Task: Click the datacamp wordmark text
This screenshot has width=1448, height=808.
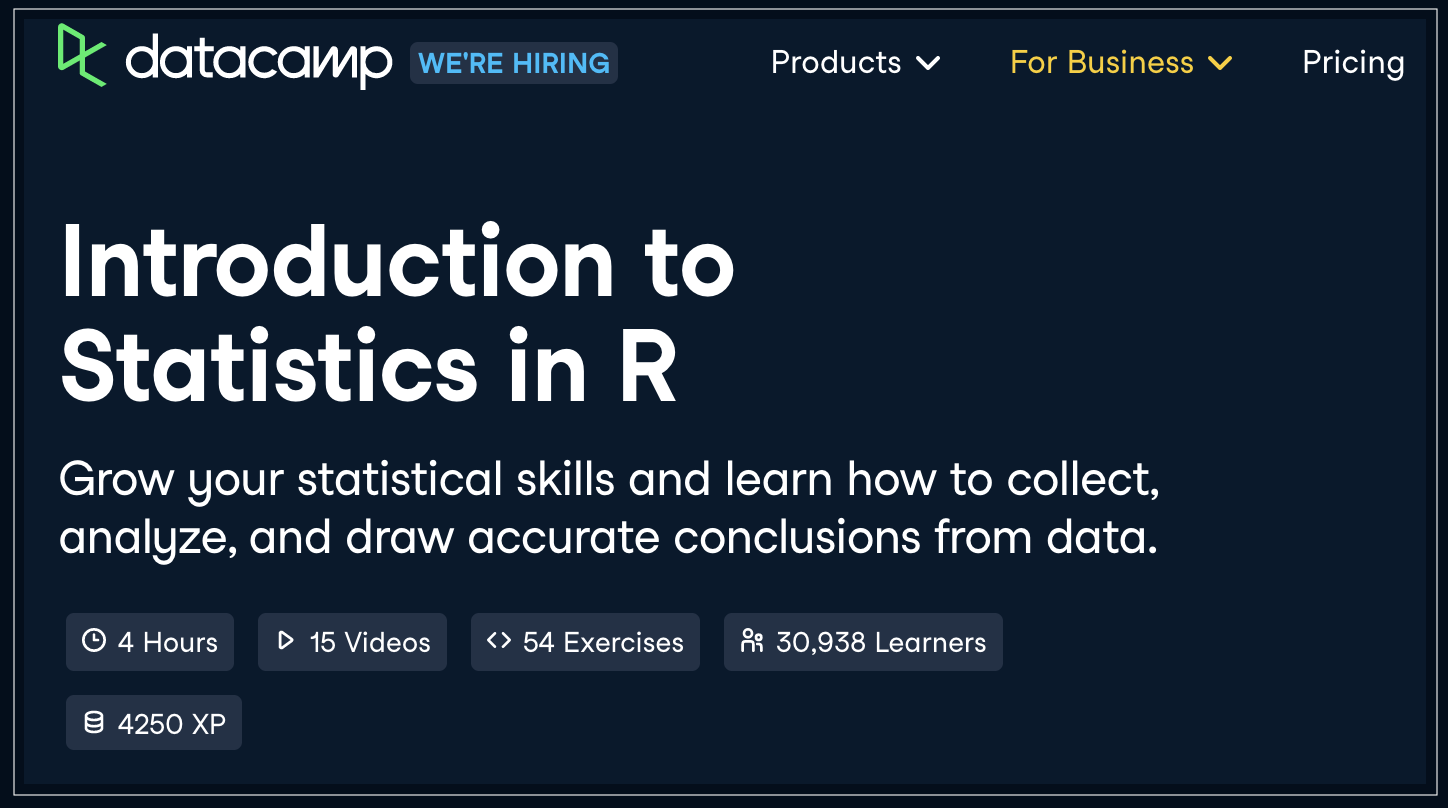Action: tap(259, 62)
